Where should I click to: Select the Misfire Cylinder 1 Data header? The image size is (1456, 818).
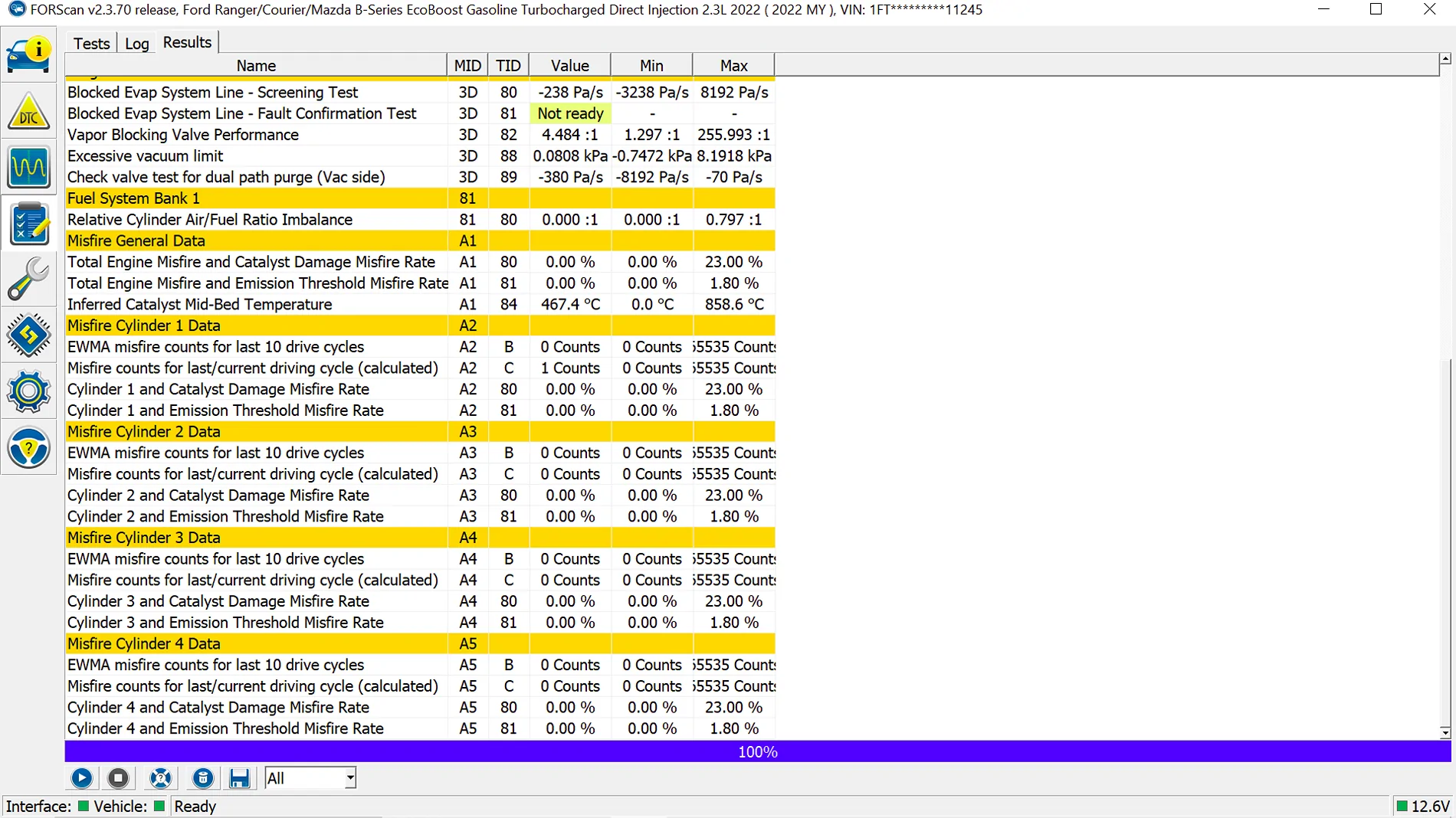(x=420, y=326)
